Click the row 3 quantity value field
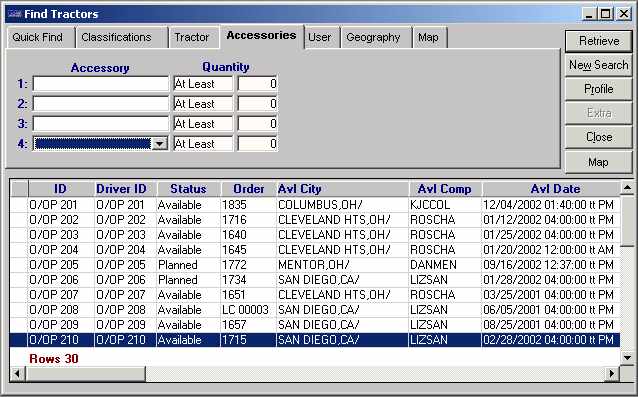 (x=258, y=124)
